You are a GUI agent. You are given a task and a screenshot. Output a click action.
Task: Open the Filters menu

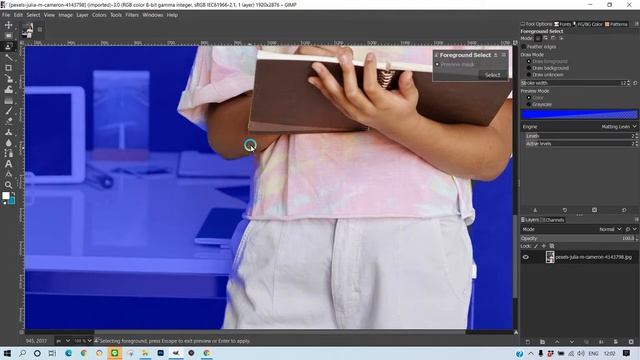tap(132, 15)
